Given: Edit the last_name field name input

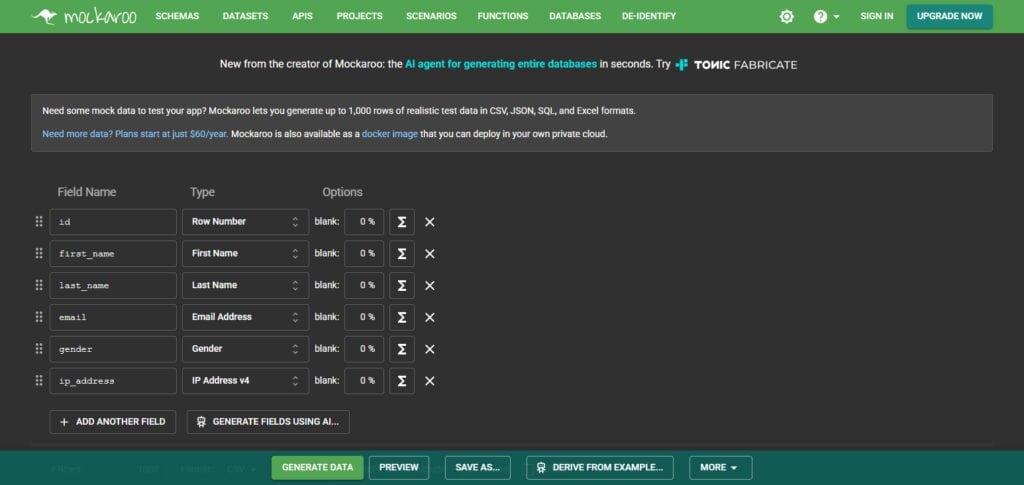Looking at the screenshot, I should tap(113, 285).
